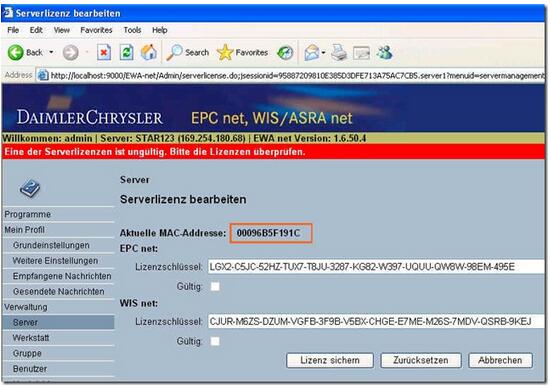Click the Mail envelope icon

312,53
